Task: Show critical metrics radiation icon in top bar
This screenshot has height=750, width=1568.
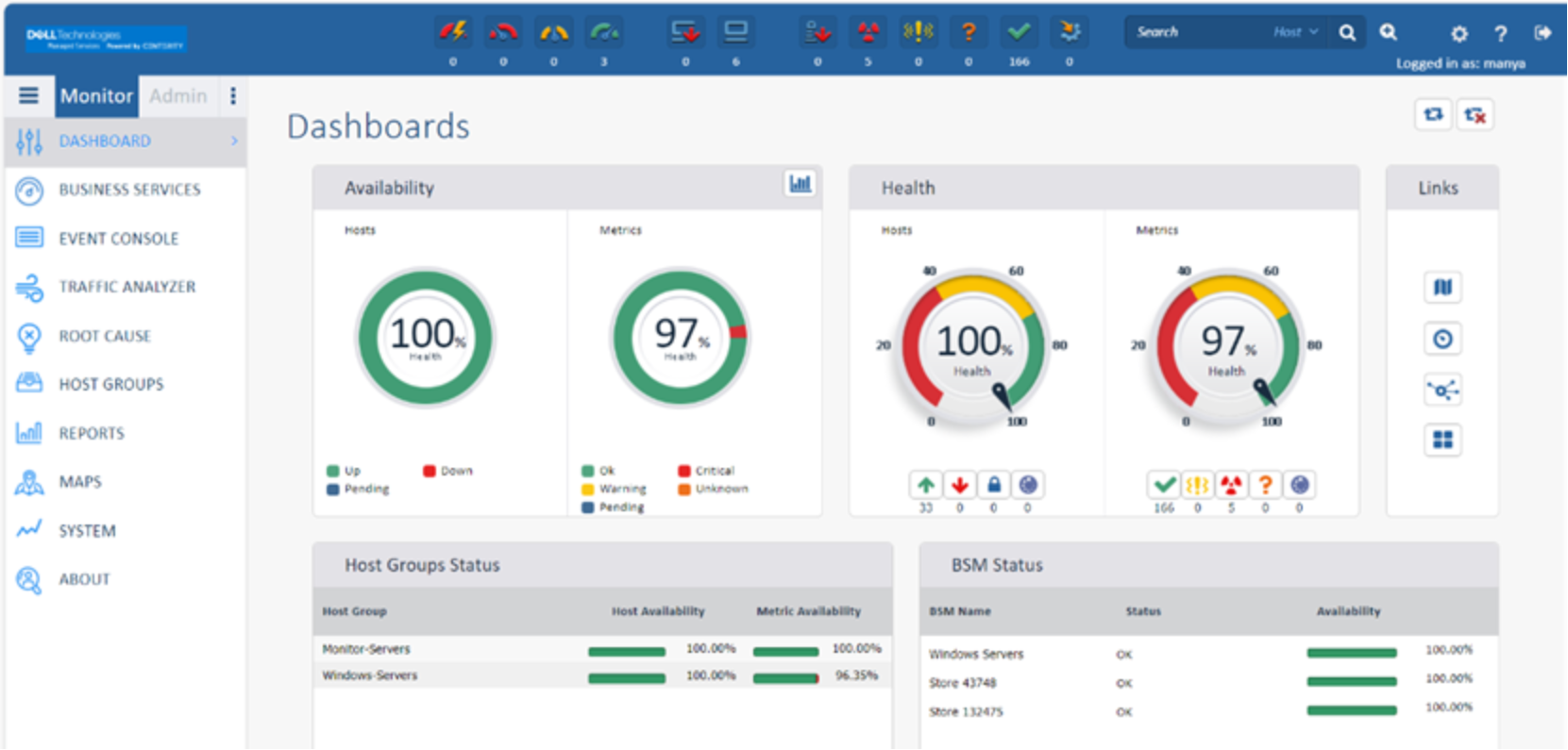Action: (868, 32)
